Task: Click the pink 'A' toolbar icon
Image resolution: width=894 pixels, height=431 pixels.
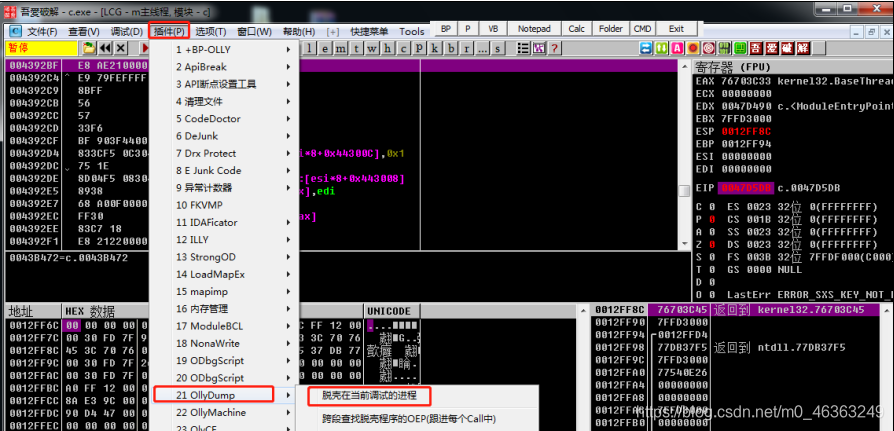Action: [677, 48]
